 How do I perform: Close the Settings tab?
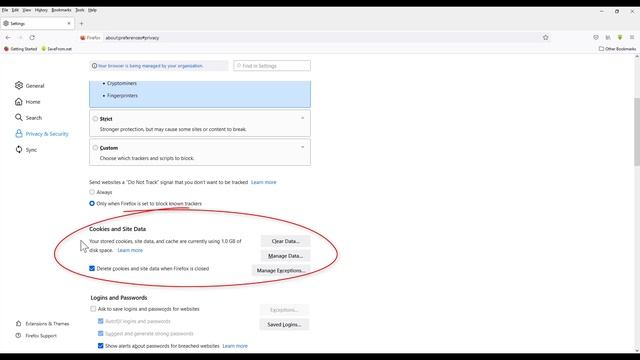69,24
